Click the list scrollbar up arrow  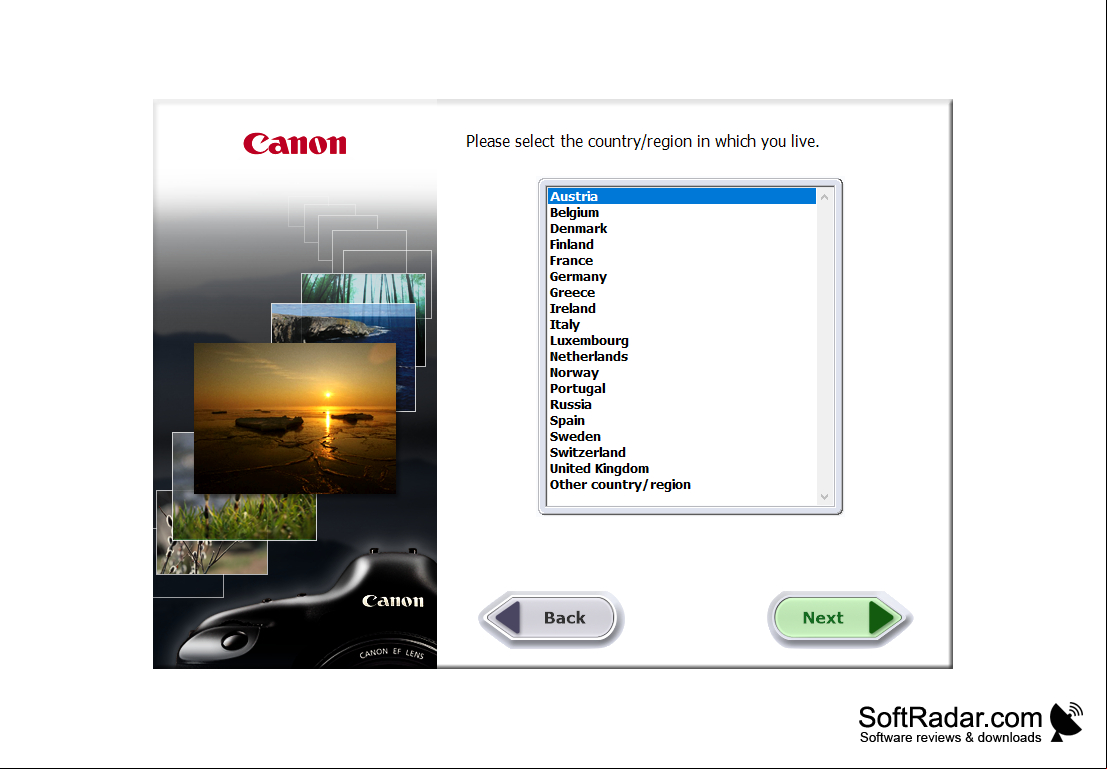(x=824, y=197)
